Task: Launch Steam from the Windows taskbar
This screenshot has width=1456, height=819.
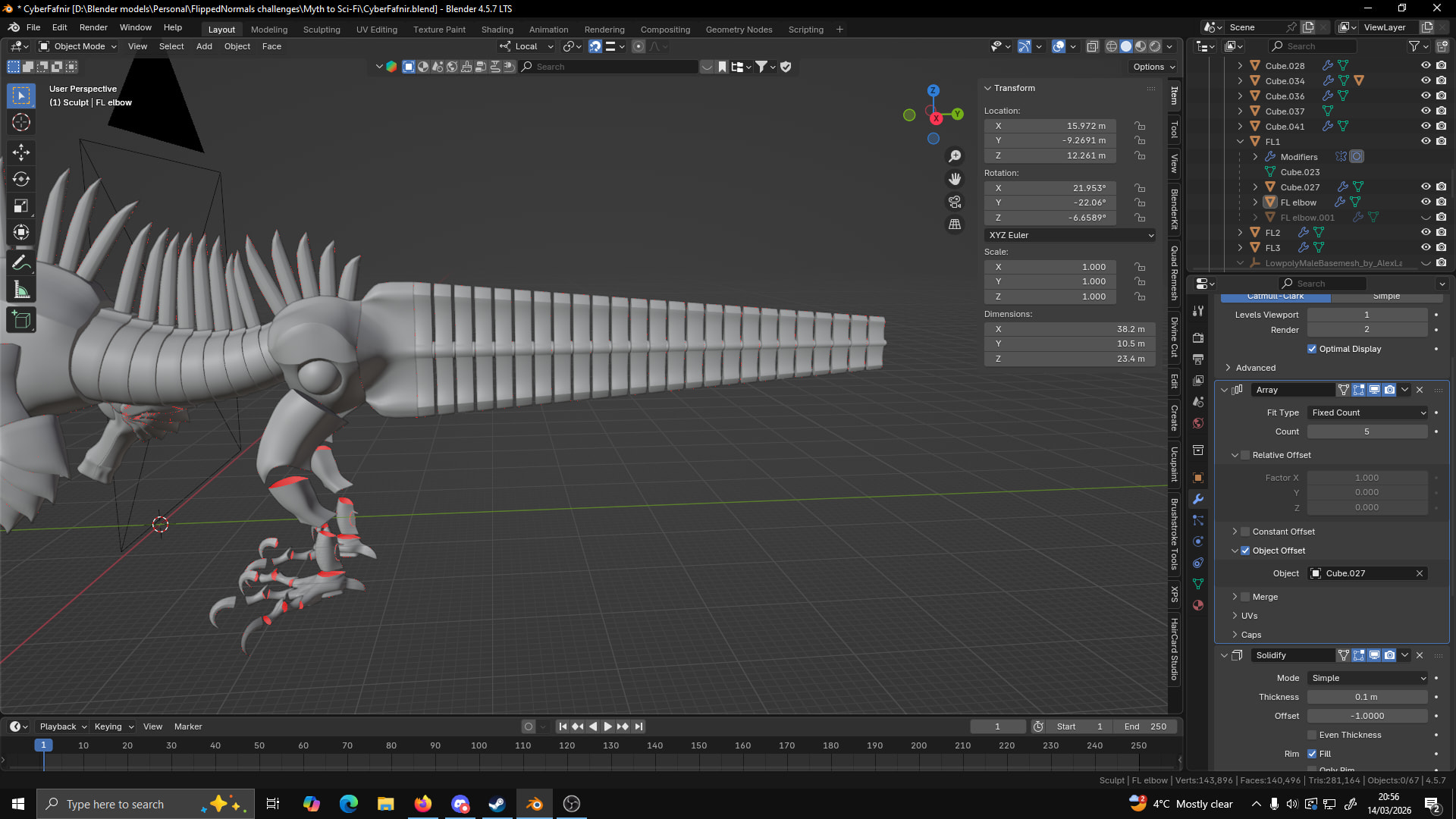Action: 497,804
